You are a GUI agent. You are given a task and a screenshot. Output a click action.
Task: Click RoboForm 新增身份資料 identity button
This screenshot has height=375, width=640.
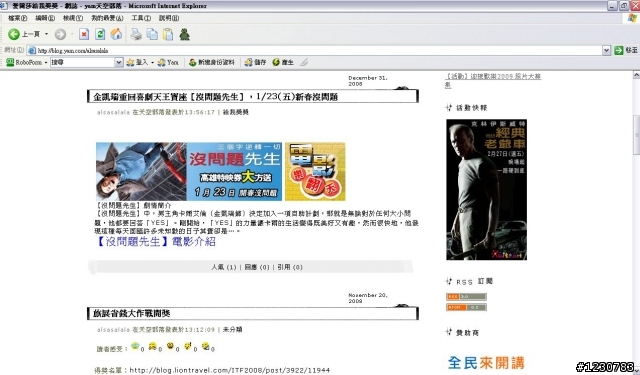pos(212,62)
